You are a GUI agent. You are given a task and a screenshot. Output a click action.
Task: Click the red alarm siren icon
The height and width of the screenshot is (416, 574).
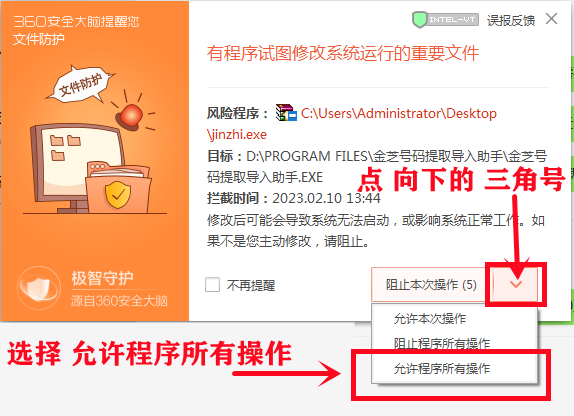pos(129,117)
